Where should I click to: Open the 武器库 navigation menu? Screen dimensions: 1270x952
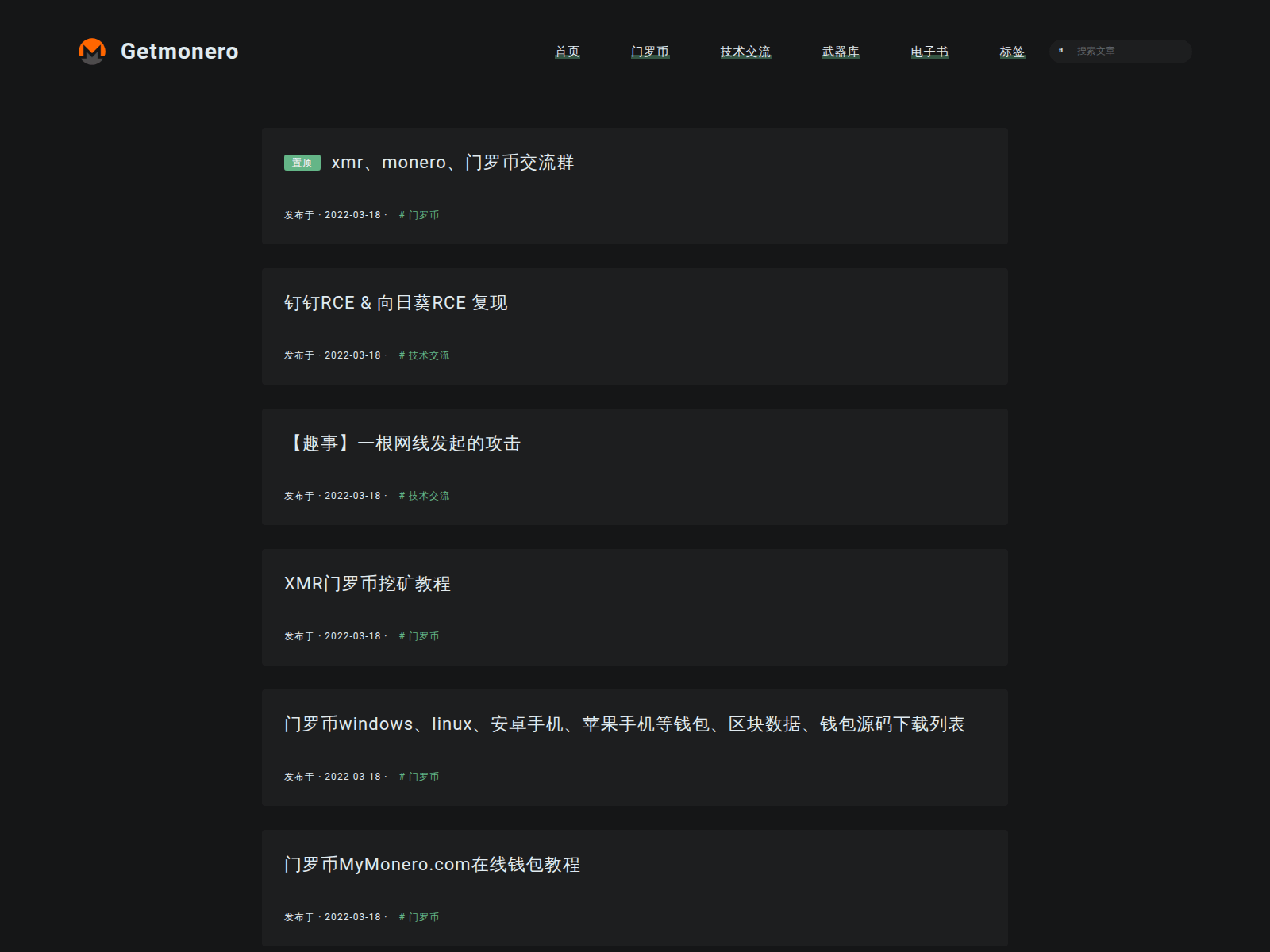(x=841, y=52)
